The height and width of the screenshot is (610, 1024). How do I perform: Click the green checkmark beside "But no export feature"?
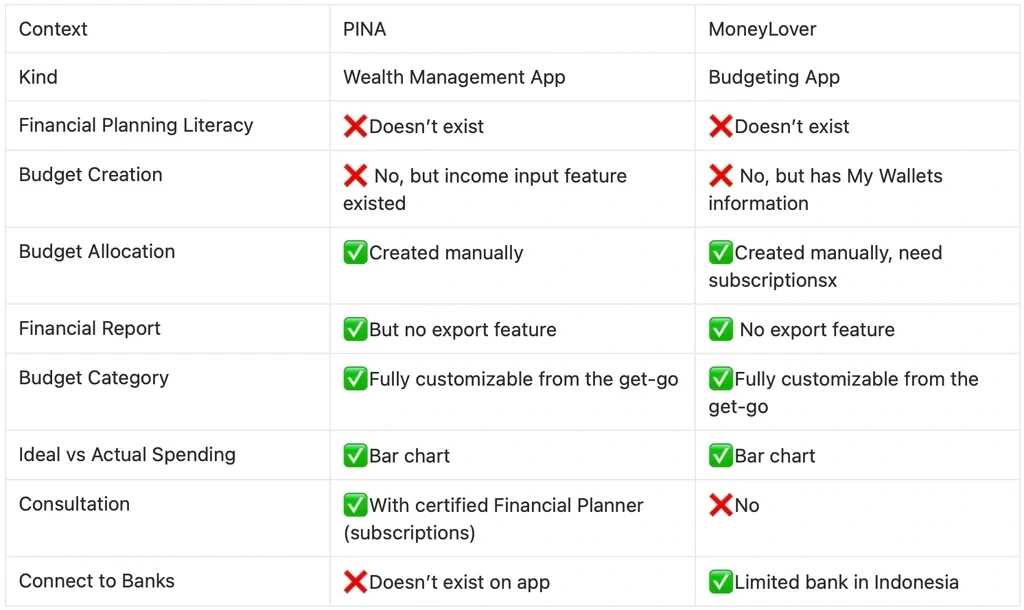[355, 330]
